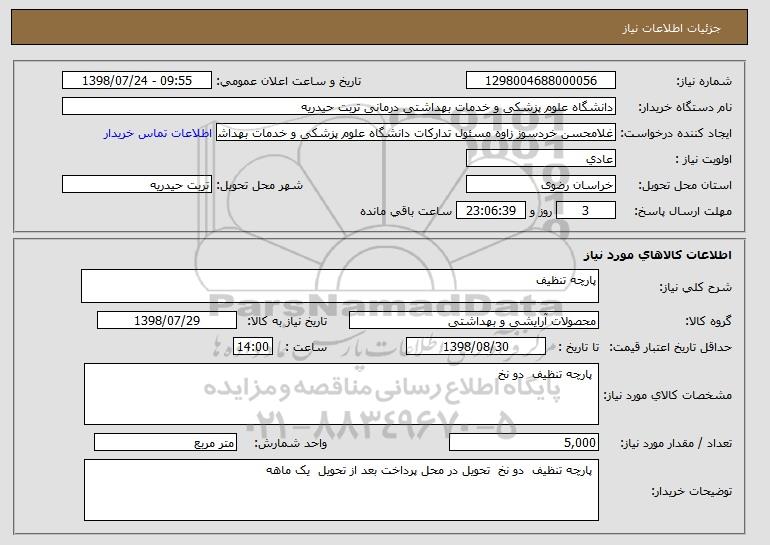Click the delivery province field خراسان رضوی
Image resolution: width=770 pixels, height=545 pixels.
point(541,185)
